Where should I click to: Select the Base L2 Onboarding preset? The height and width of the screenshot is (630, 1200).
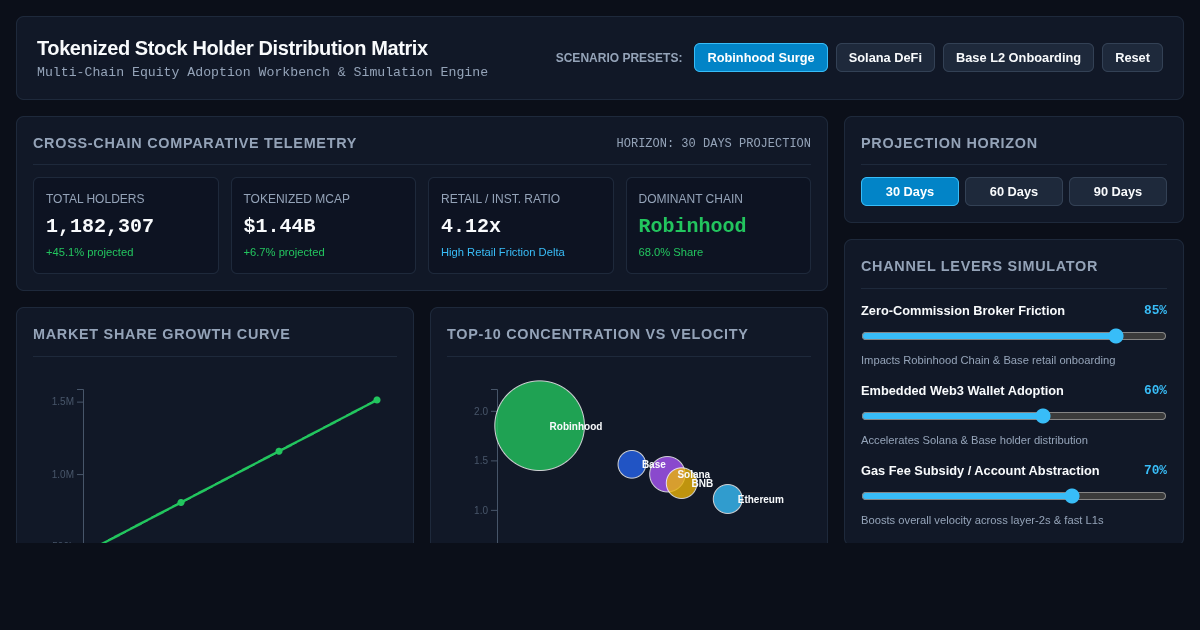1018,57
